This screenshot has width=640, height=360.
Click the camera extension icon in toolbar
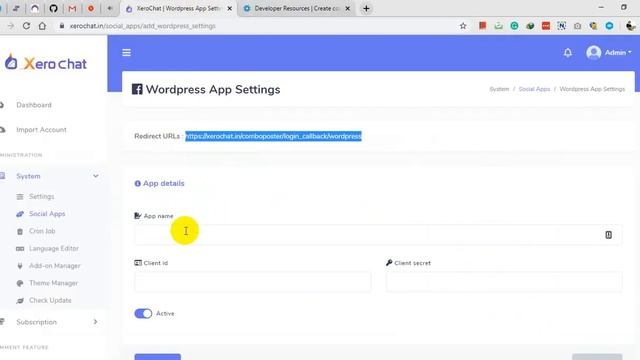[x=577, y=26]
